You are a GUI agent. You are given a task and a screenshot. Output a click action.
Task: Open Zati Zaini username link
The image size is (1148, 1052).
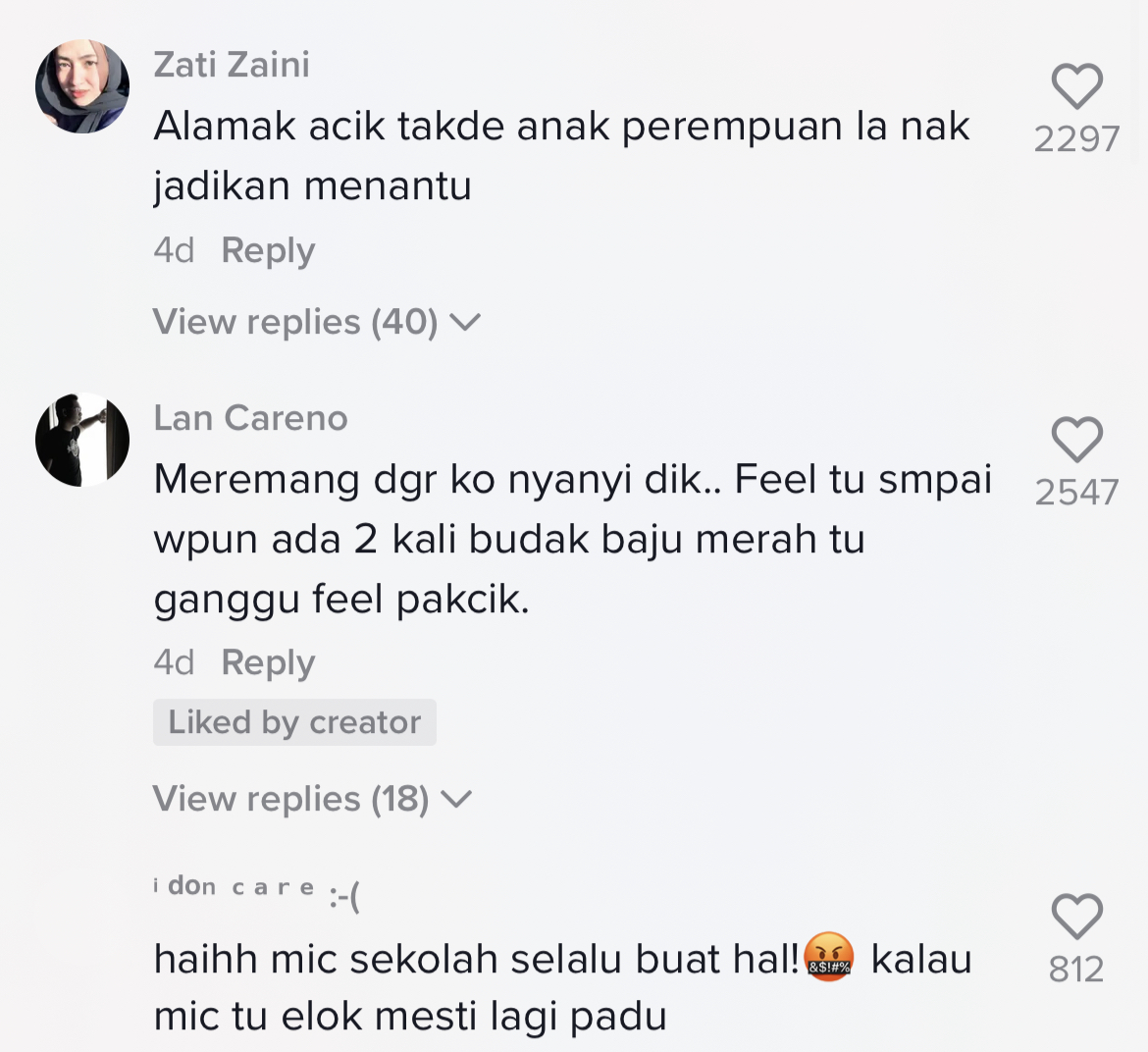(232, 65)
